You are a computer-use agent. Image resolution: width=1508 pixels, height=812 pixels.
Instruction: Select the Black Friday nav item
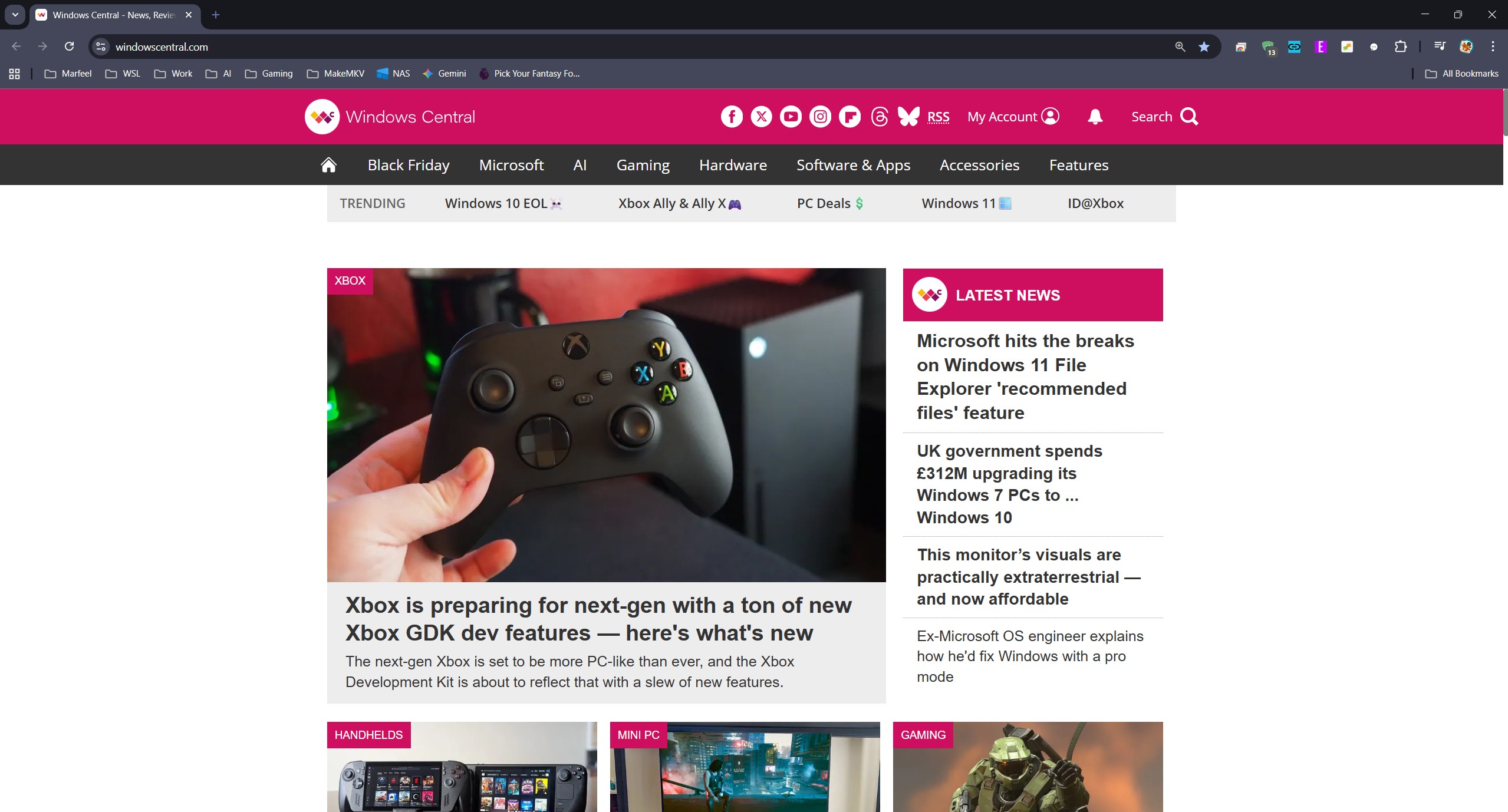(409, 165)
